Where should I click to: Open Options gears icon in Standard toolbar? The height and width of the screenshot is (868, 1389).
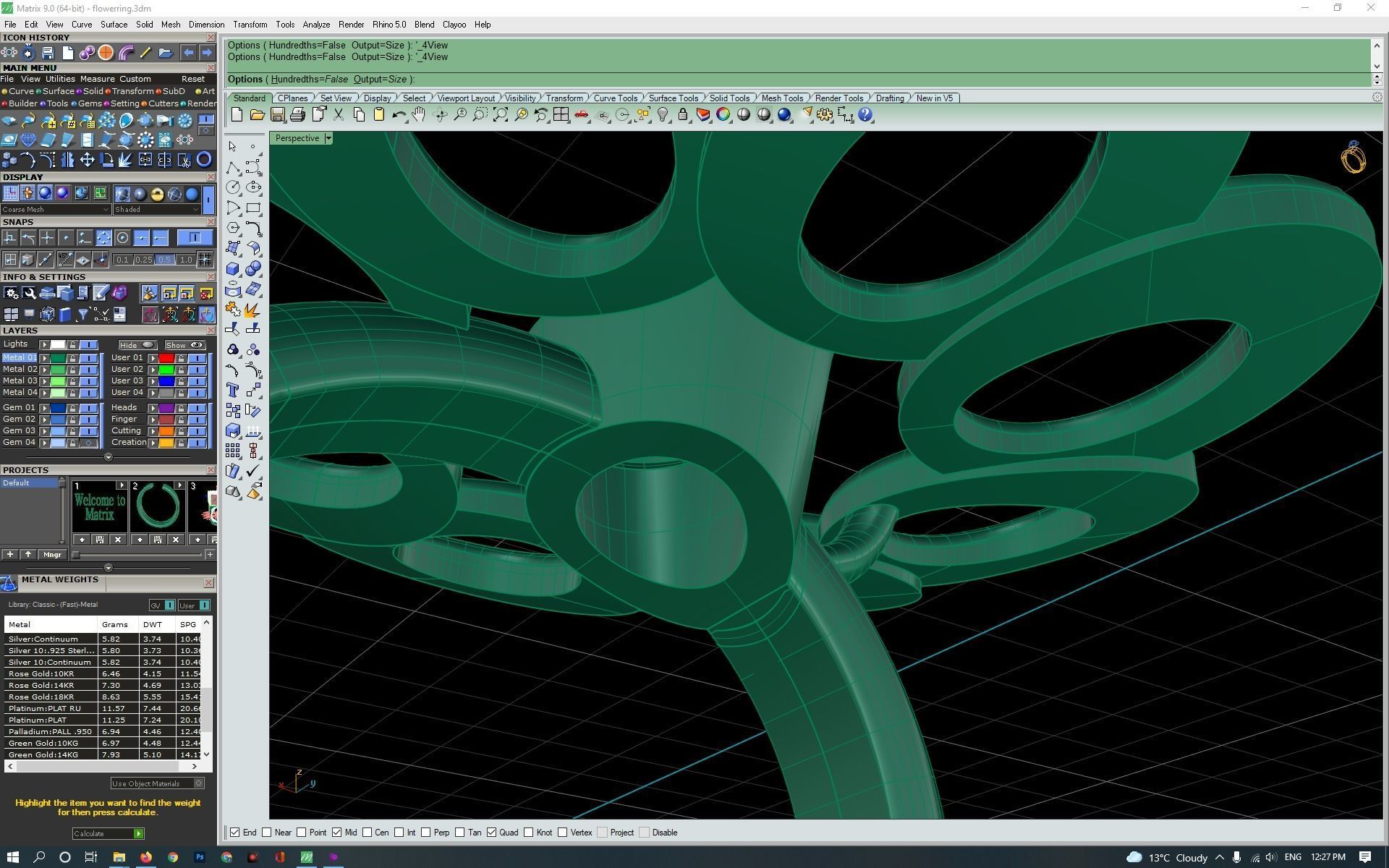coord(825,115)
